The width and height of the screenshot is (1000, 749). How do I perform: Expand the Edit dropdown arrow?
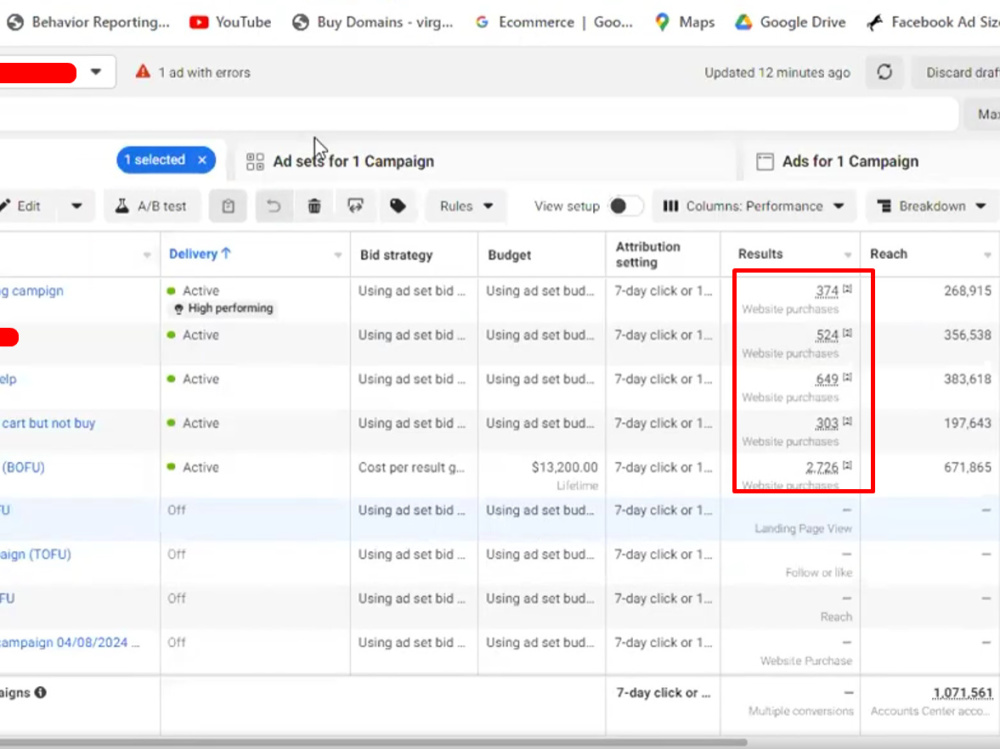pos(77,206)
